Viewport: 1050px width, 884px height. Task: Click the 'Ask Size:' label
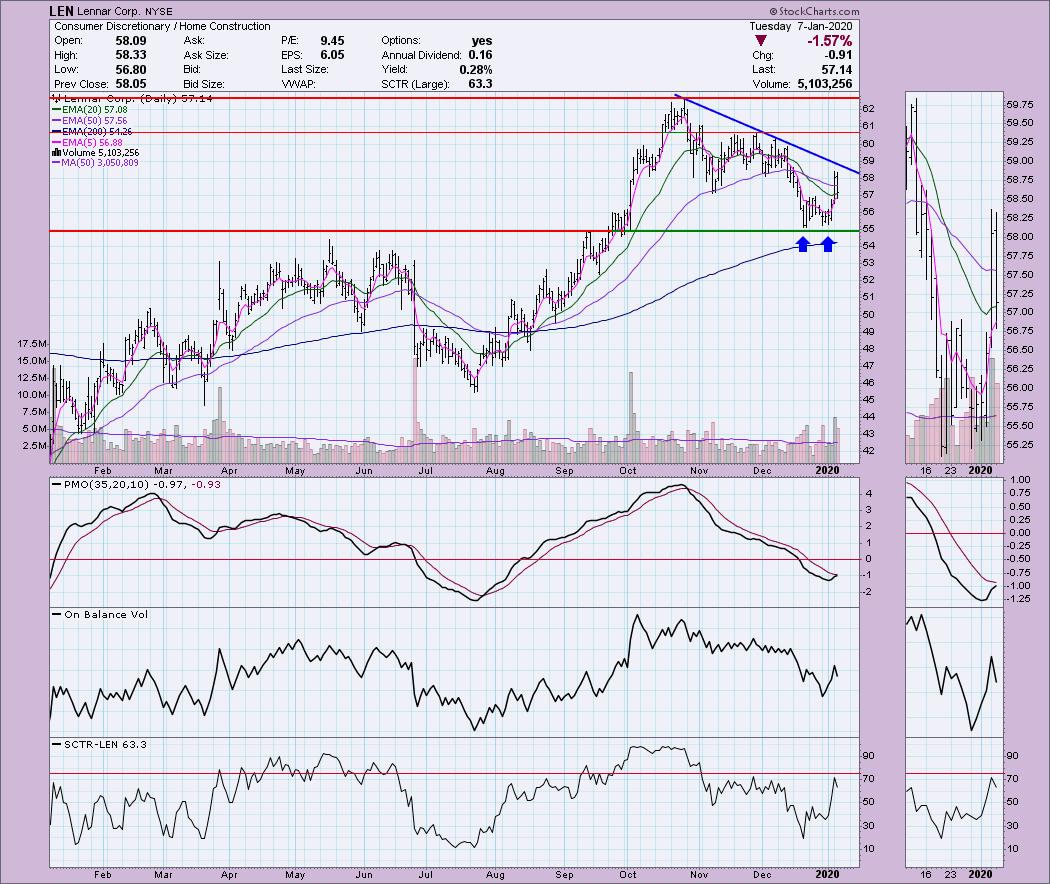pyautogui.click(x=206, y=55)
